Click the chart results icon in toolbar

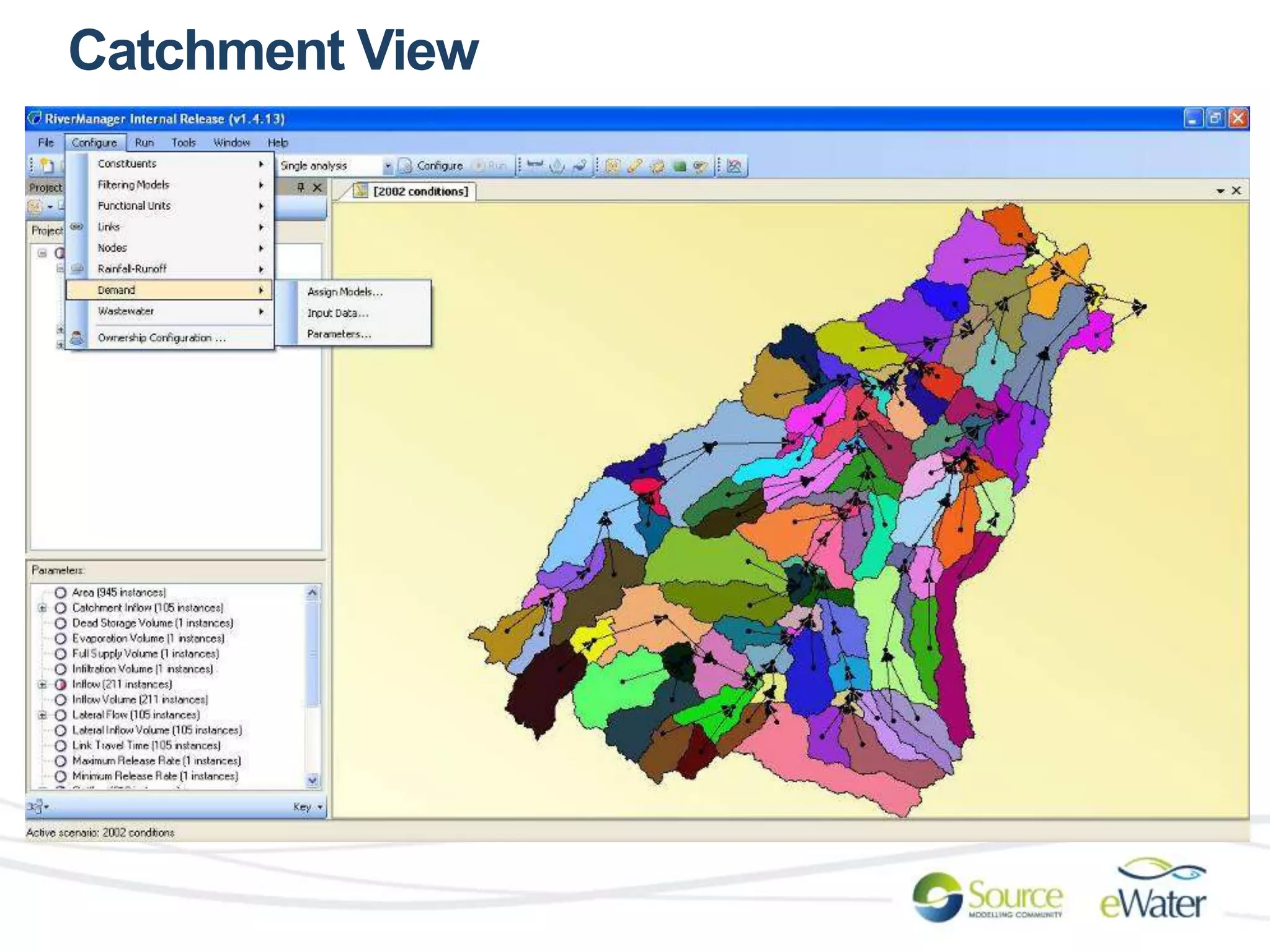734,166
